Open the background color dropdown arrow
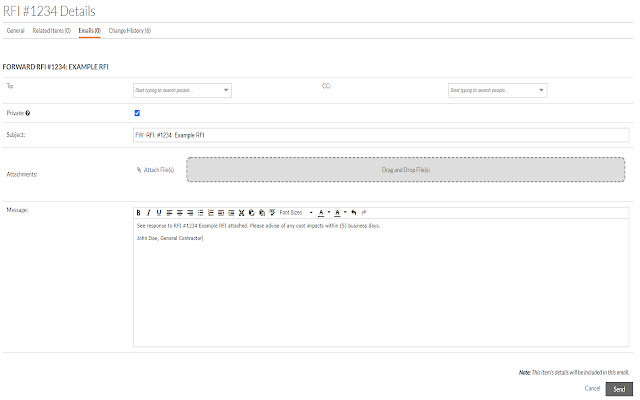 click(x=345, y=212)
